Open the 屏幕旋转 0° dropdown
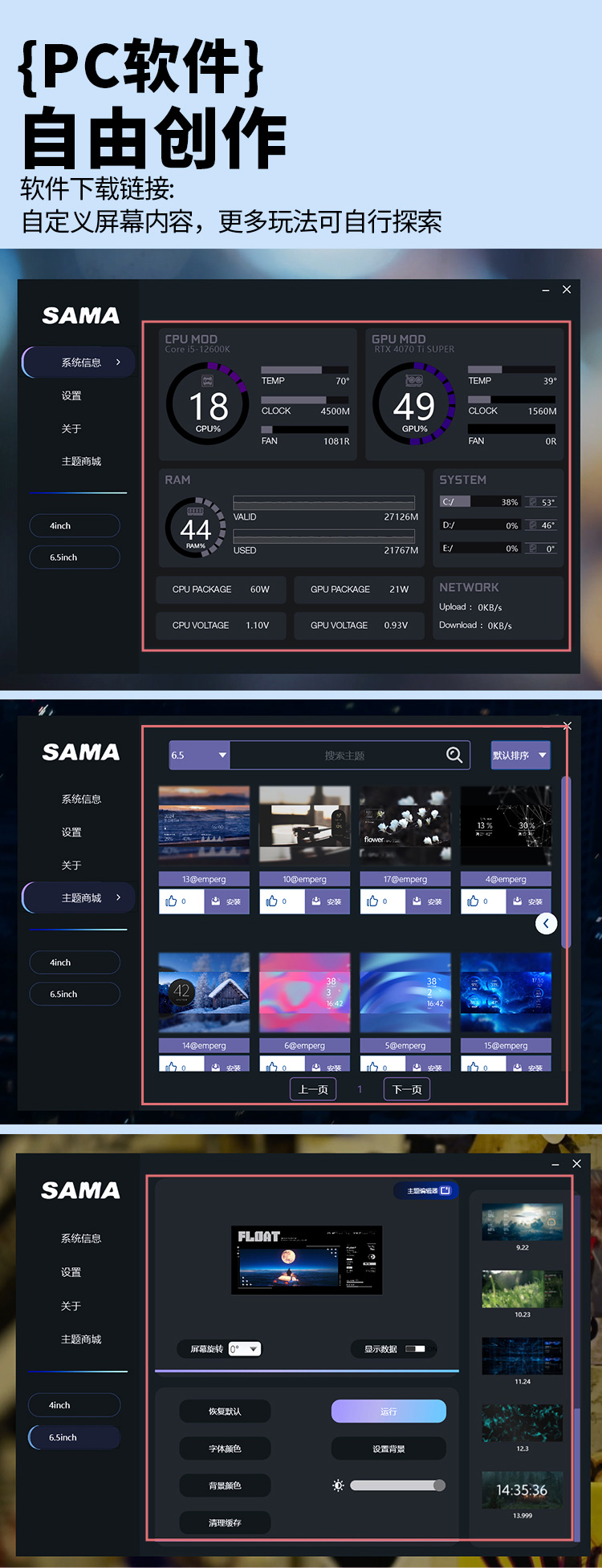Image resolution: width=602 pixels, height=1568 pixels. point(245,1349)
